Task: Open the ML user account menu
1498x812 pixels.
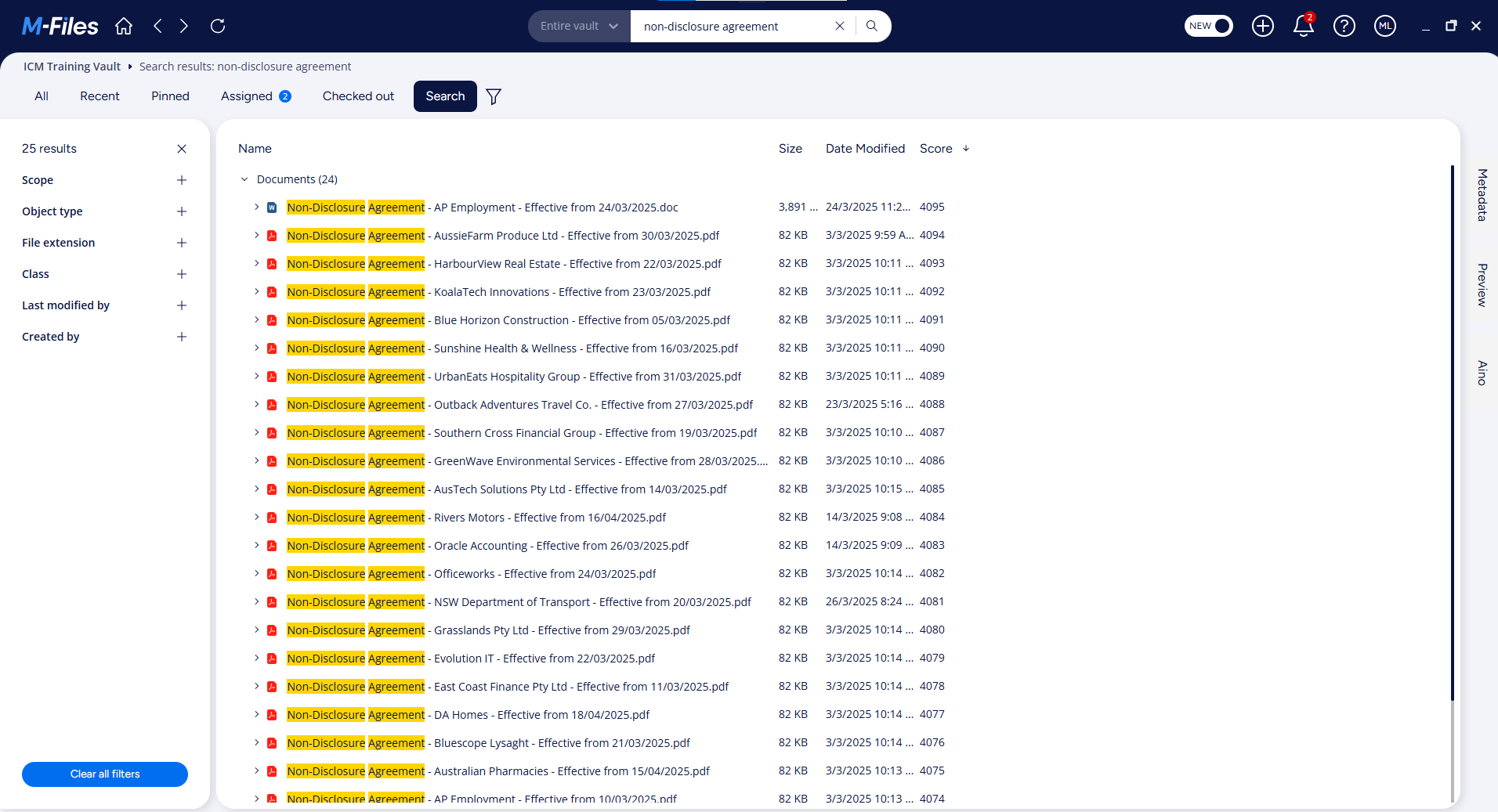Action: (1385, 26)
